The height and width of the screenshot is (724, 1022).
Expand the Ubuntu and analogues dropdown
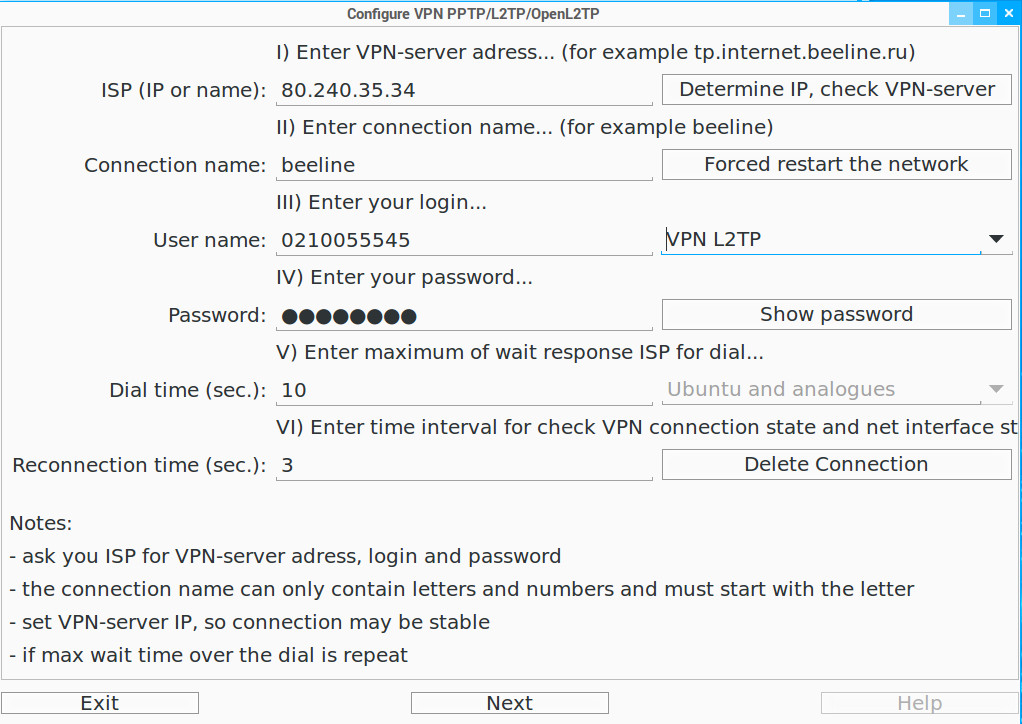click(835, 390)
